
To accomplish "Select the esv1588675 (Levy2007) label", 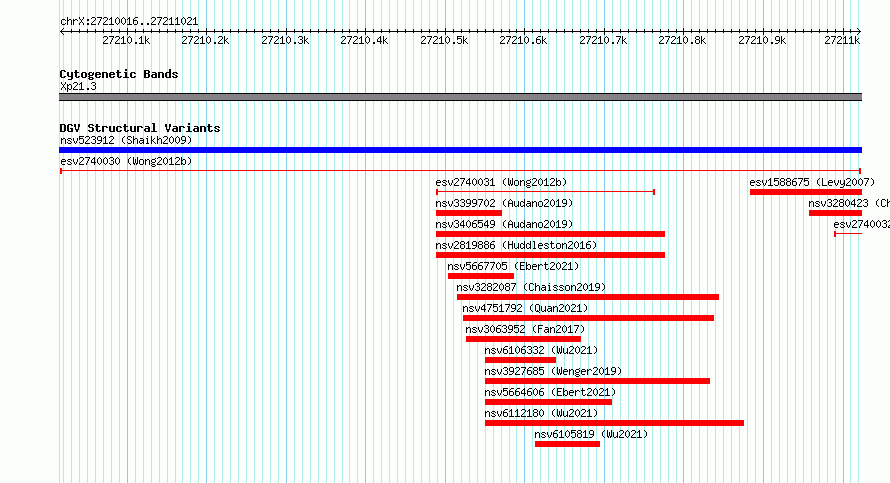I will click(812, 182).
